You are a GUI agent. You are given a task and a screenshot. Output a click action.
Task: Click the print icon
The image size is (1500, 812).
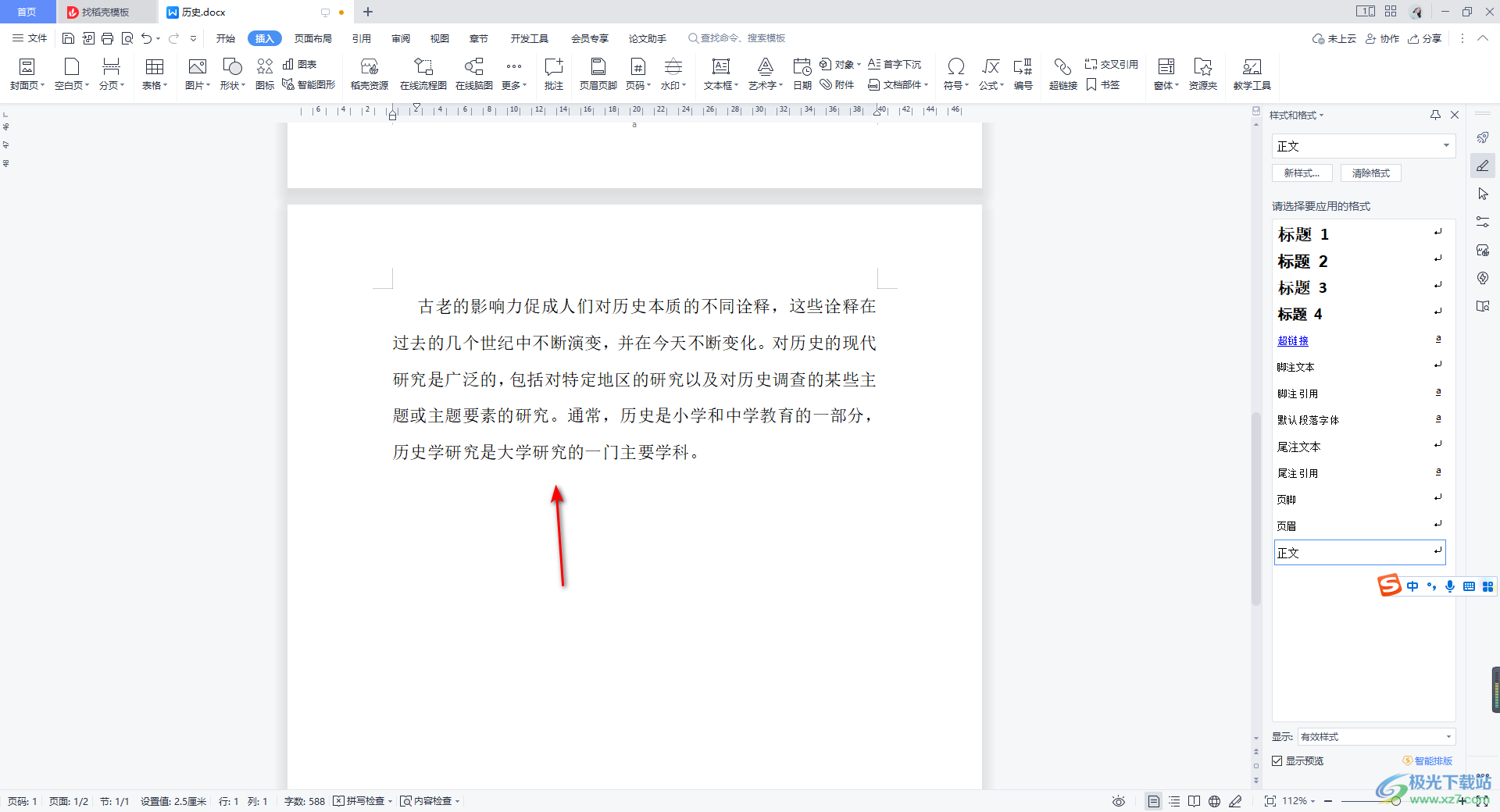point(107,38)
